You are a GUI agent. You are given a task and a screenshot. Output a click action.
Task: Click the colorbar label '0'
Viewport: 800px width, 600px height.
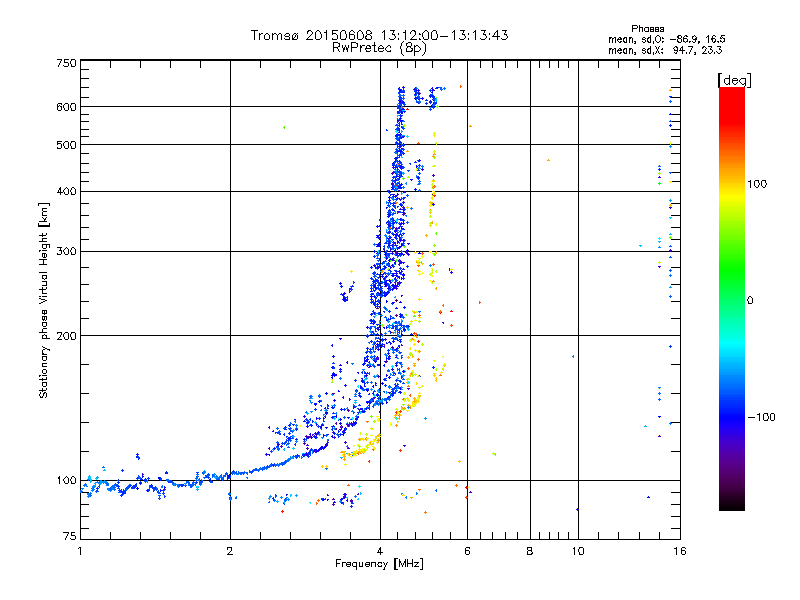[750, 301]
